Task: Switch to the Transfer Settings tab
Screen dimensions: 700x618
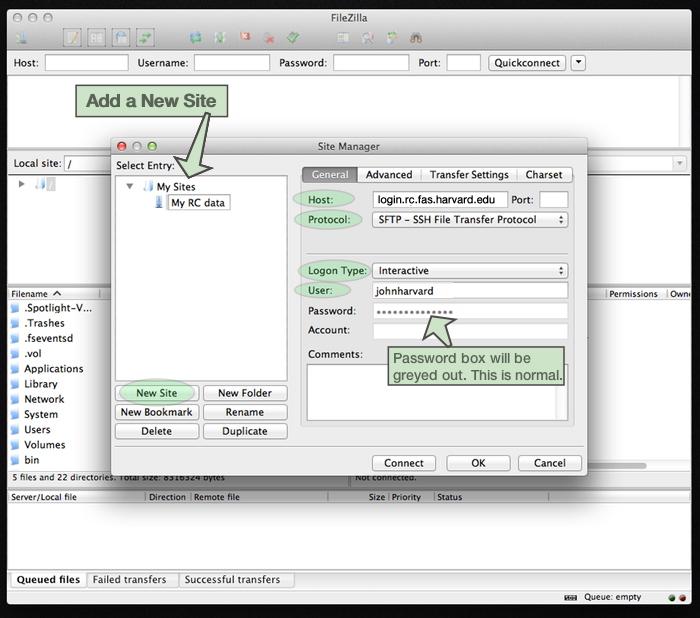Action: (x=469, y=175)
